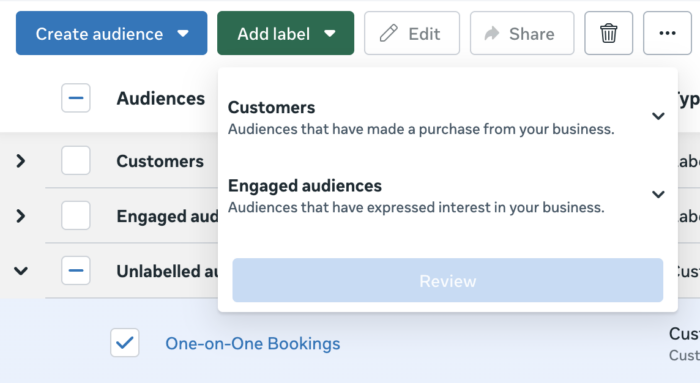Expand Customers label option in dropdown panel

click(658, 117)
